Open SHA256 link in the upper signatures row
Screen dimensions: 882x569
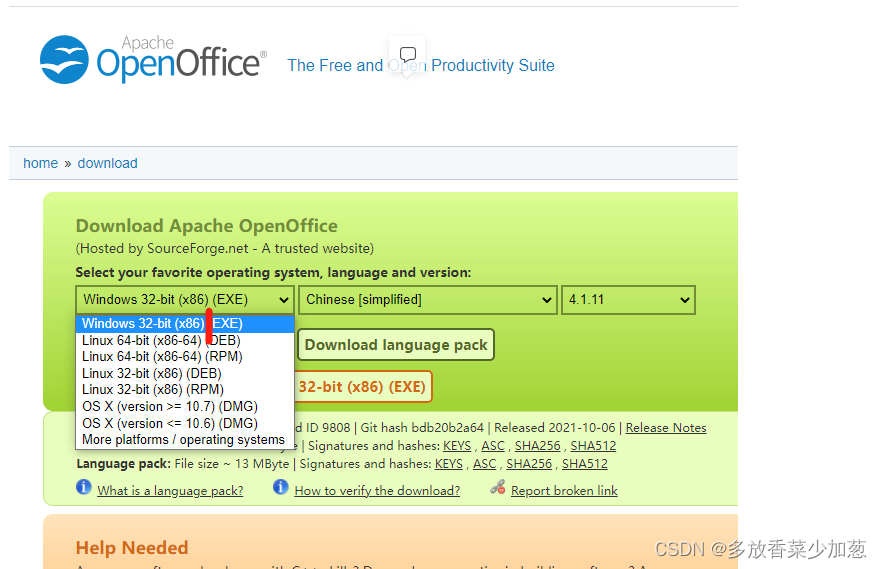click(x=538, y=446)
